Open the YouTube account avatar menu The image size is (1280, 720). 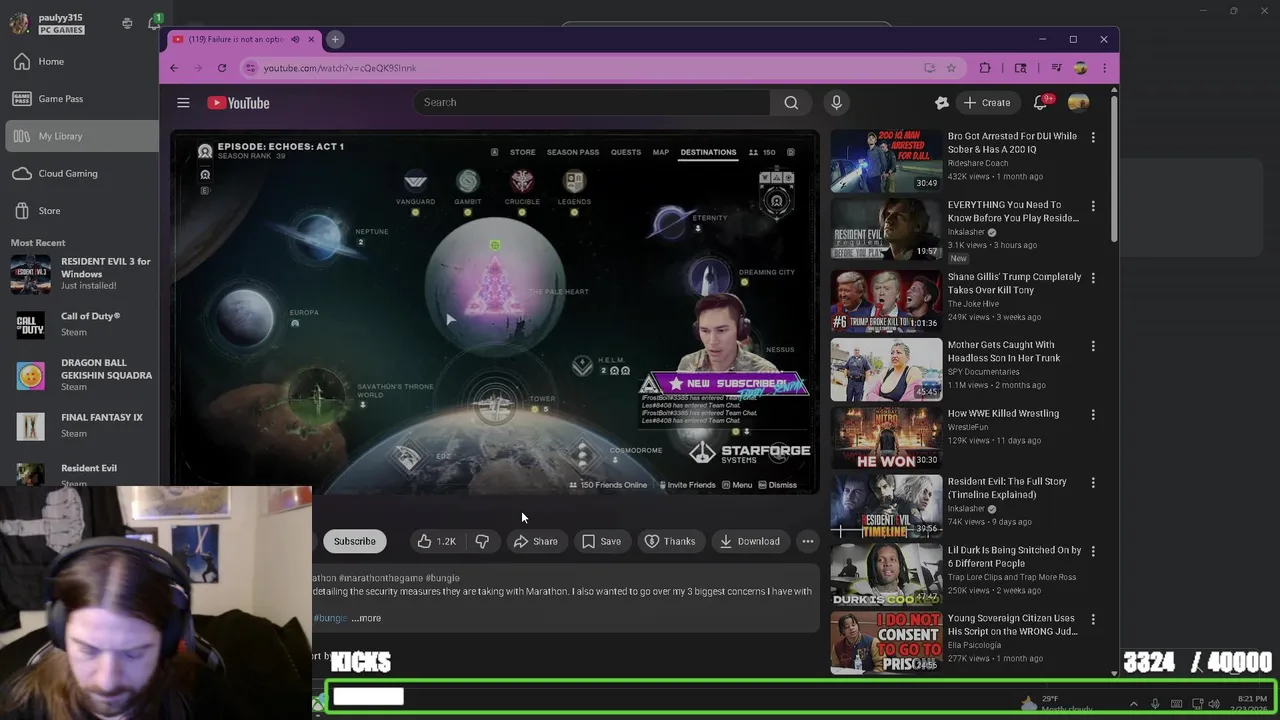pos(1078,102)
